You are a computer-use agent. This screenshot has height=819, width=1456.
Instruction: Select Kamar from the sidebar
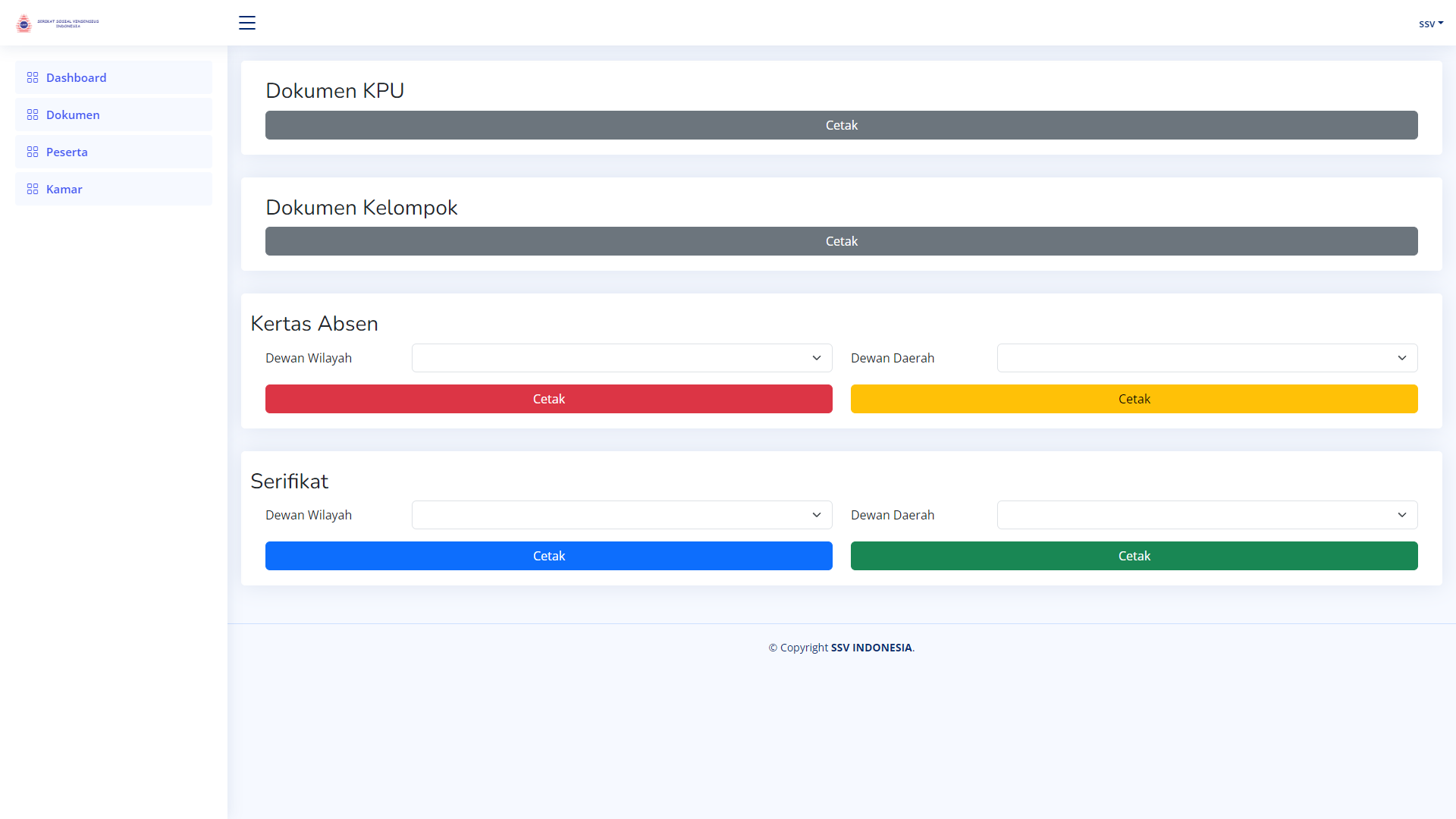click(64, 189)
